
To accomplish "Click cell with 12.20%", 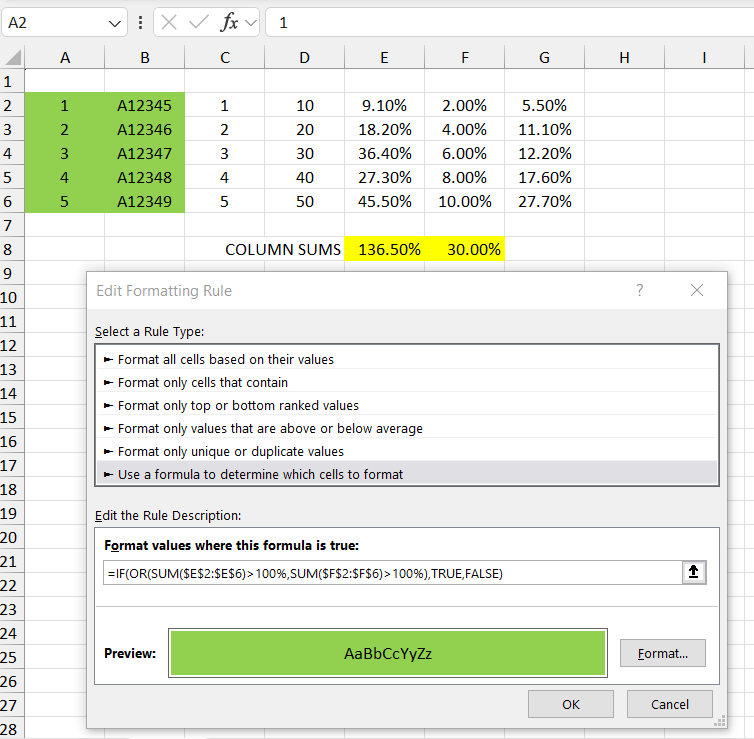I will [x=544, y=153].
